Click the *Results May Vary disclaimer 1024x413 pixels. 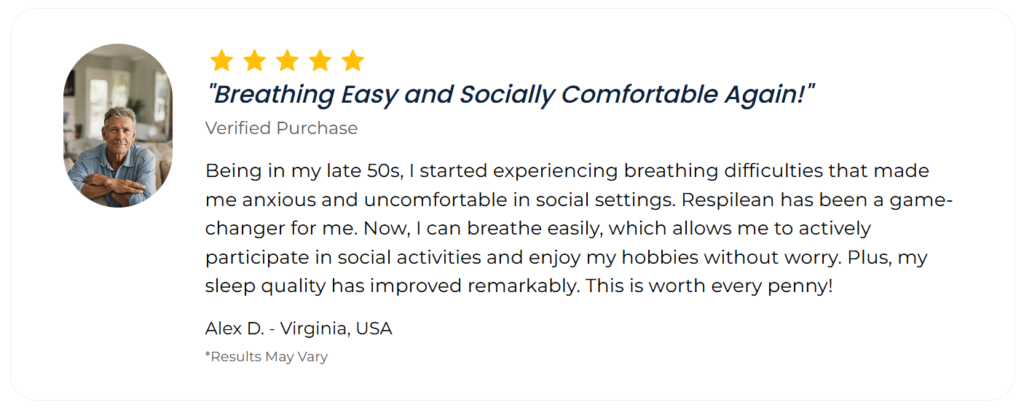coord(266,357)
